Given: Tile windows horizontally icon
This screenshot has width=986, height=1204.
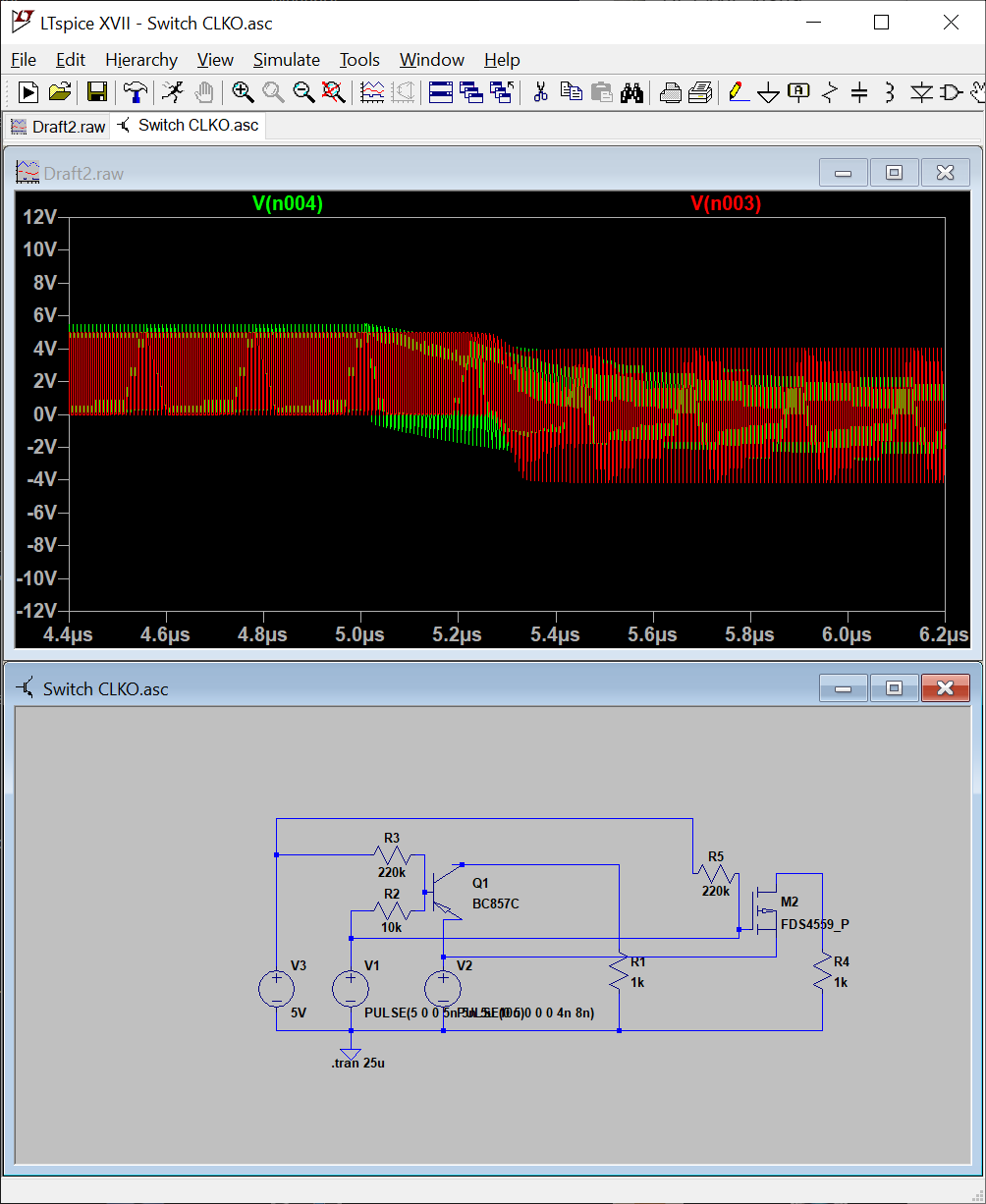Looking at the screenshot, I should pyautogui.click(x=441, y=92).
